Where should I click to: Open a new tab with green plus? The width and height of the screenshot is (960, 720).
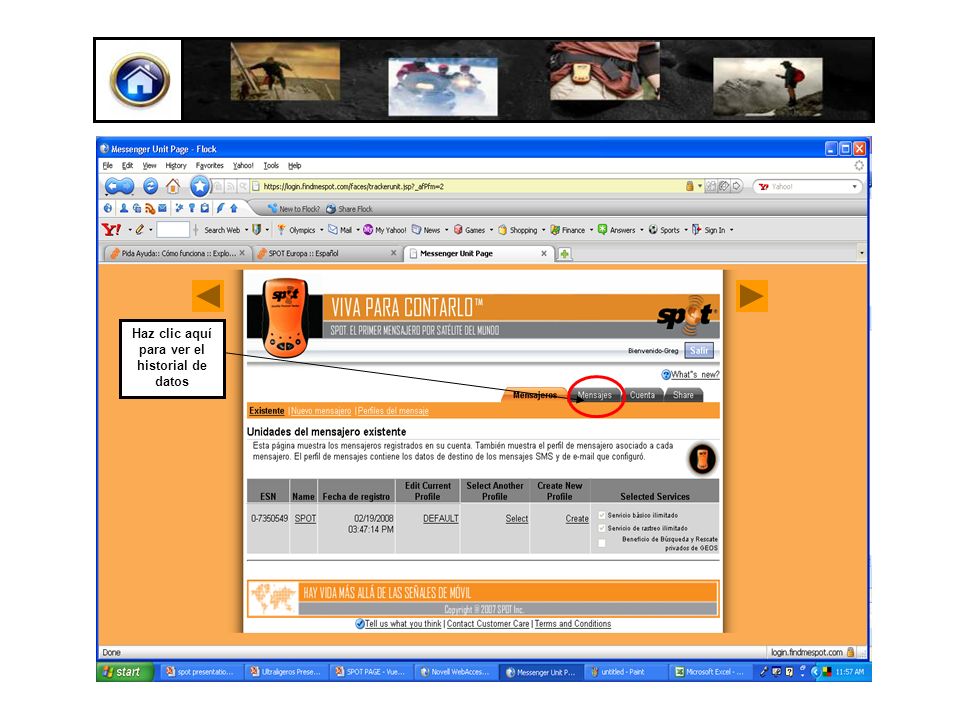tap(564, 253)
